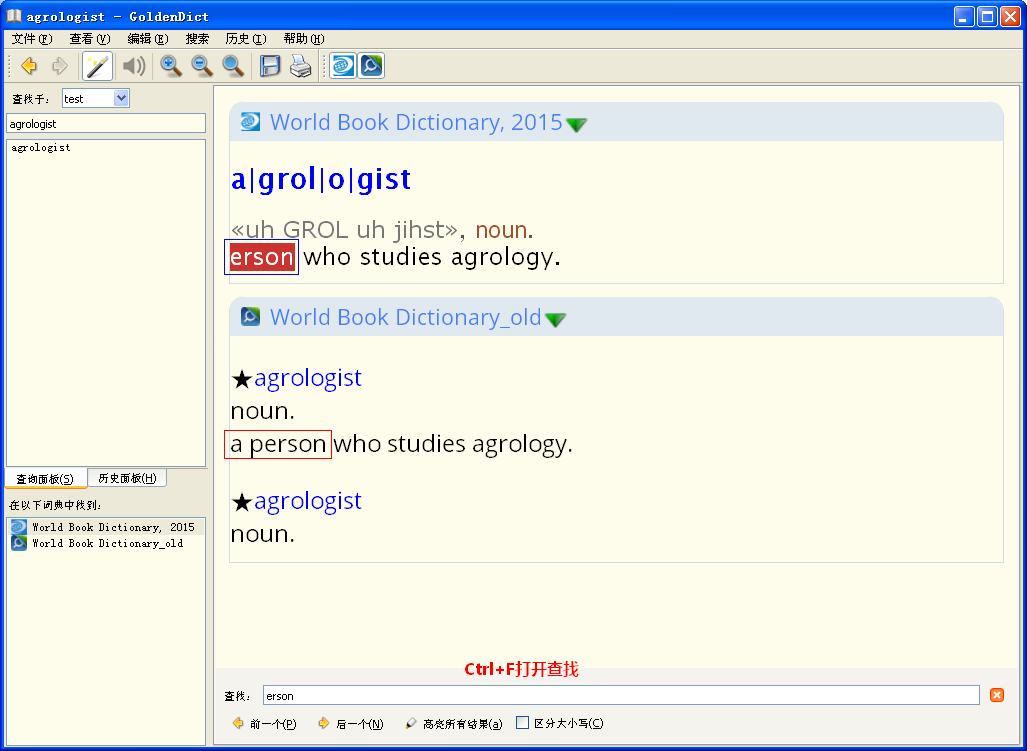This screenshot has height=751, width=1027.
Task: Click the agrologist search input field
Action: coord(106,124)
